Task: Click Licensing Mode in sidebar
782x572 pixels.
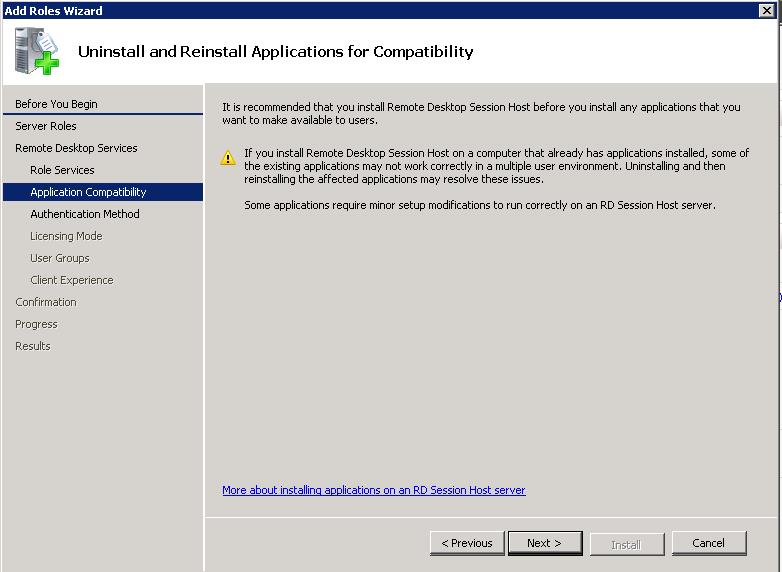Action: click(x=66, y=236)
